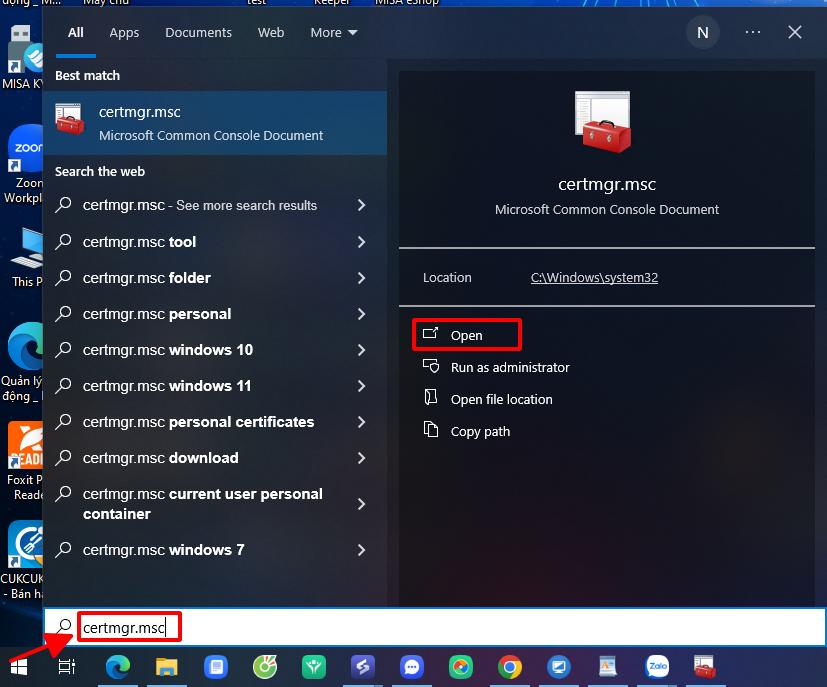Expand arrow for 'certmgr.msc personal'
827x687 pixels.
(x=361, y=314)
